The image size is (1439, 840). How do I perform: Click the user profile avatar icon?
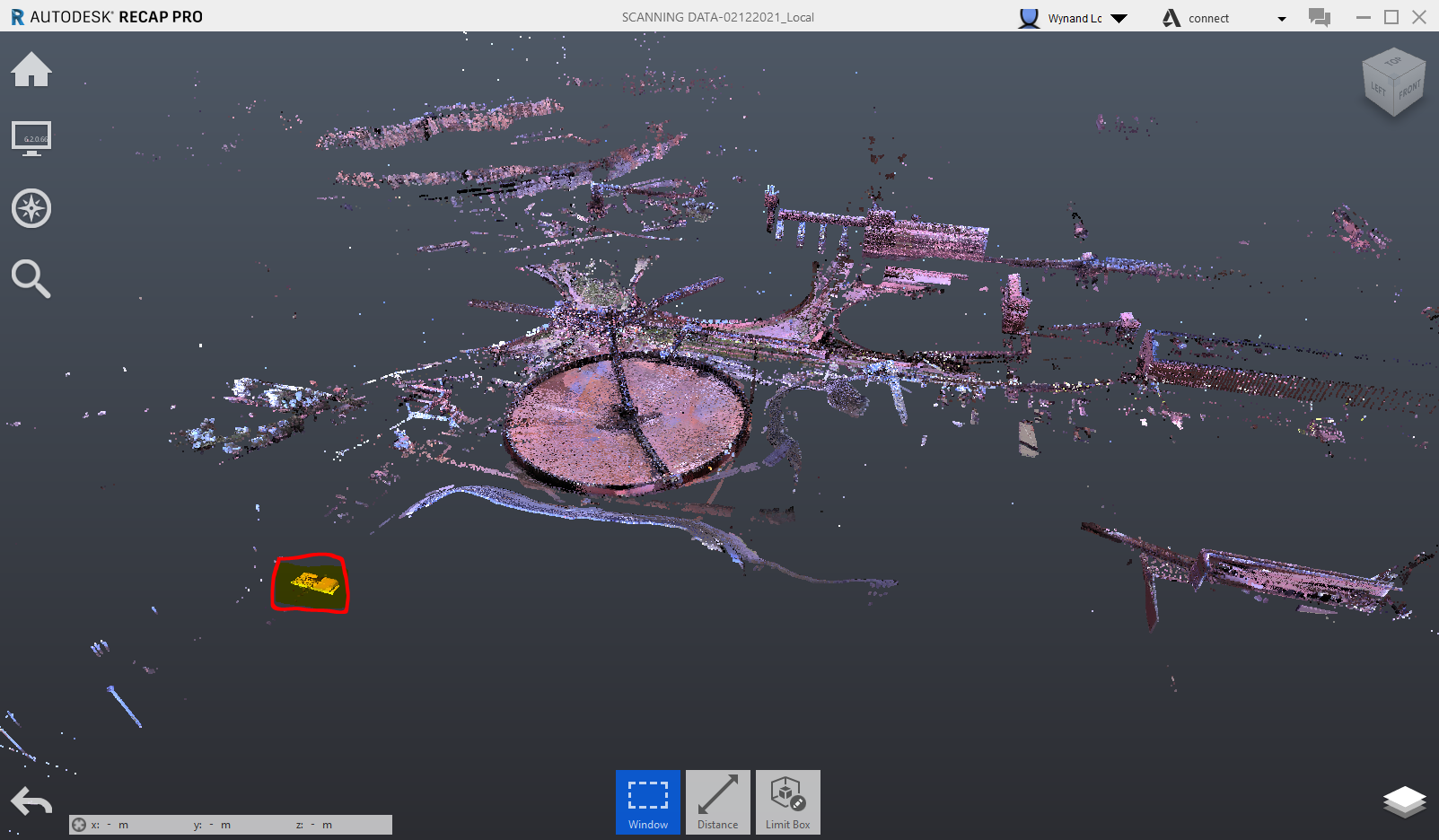(x=1029, y=18)
